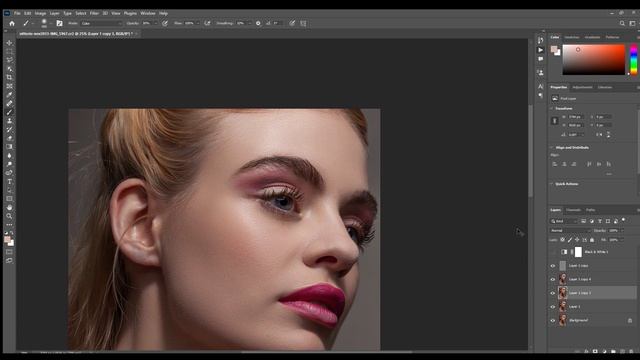The height and width of the screenshot is (360, 640).
Task: Hide the Background layer
Action: tap(553, 320)
